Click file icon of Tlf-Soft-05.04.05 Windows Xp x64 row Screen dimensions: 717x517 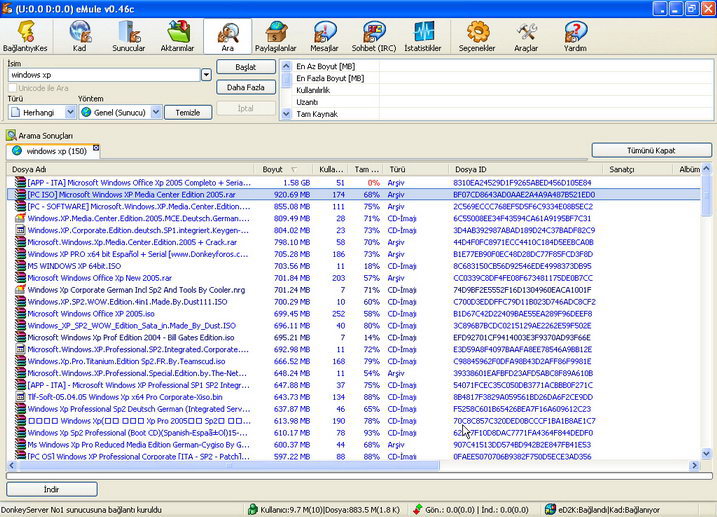click(20, 397)
